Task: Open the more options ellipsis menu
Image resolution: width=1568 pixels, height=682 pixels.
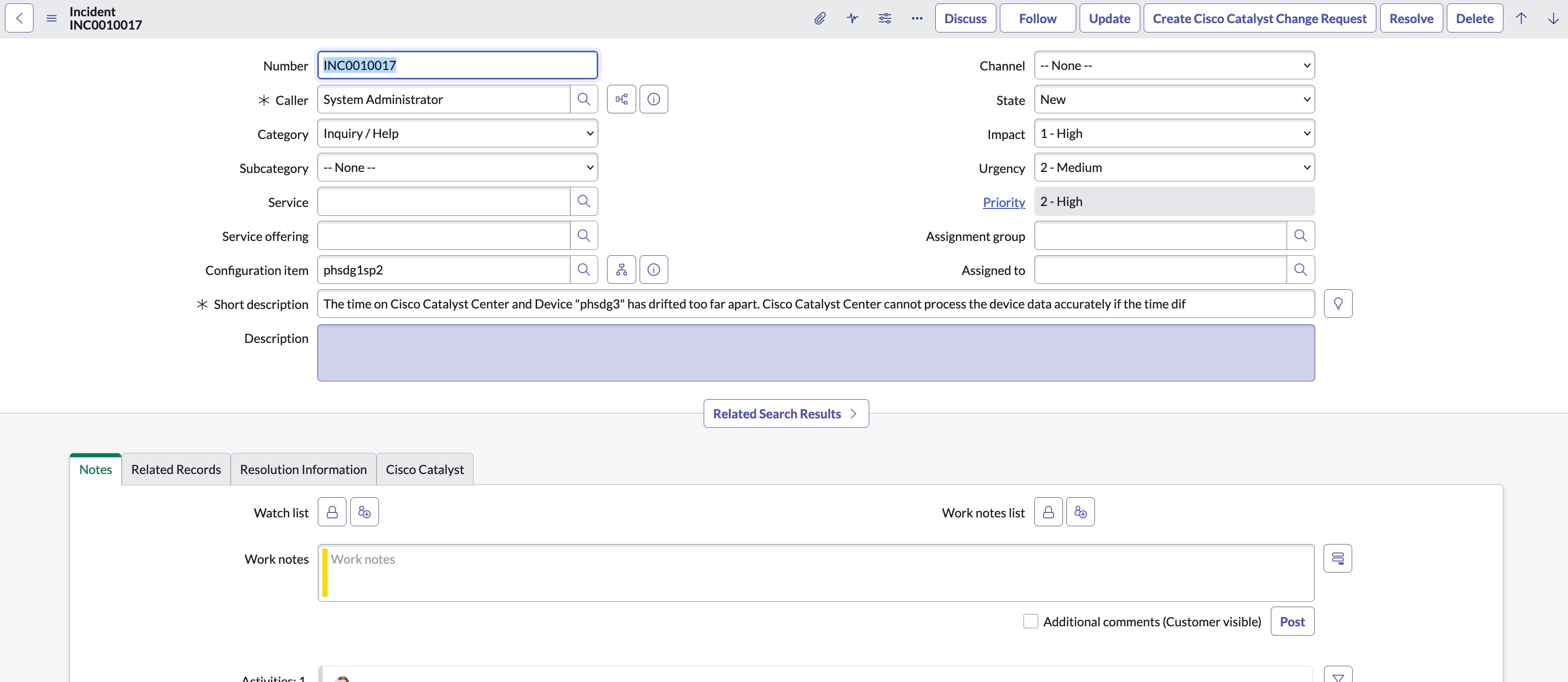Action: pyautogui.click(x=917, y=18)
